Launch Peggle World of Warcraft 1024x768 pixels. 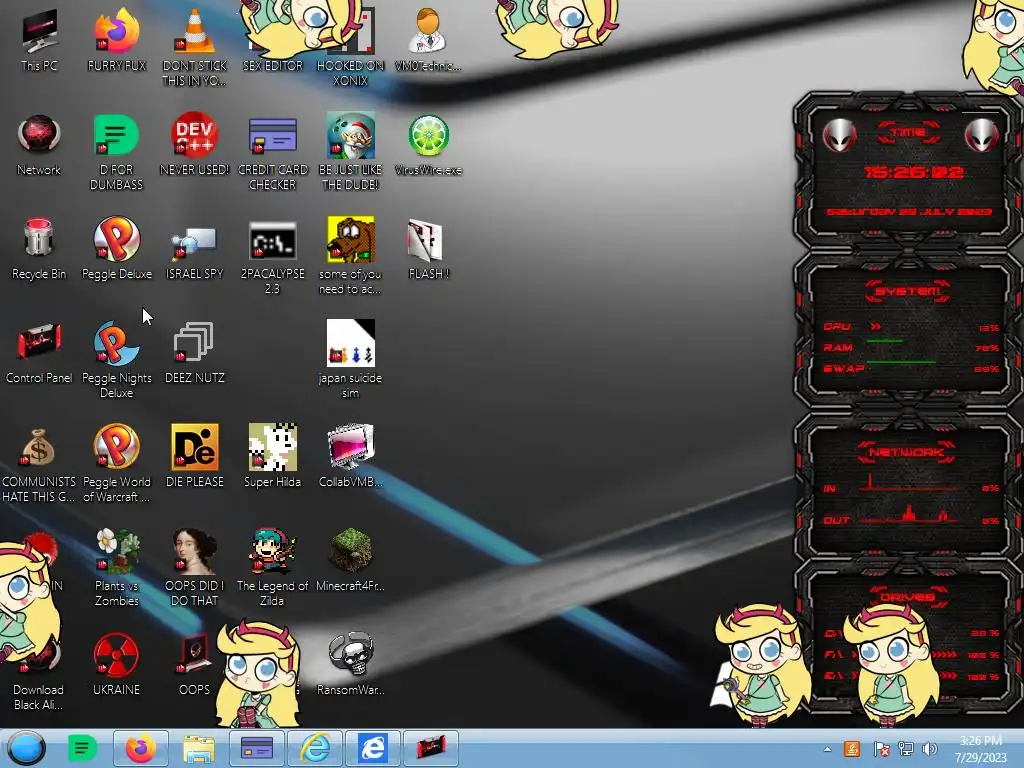116,464
